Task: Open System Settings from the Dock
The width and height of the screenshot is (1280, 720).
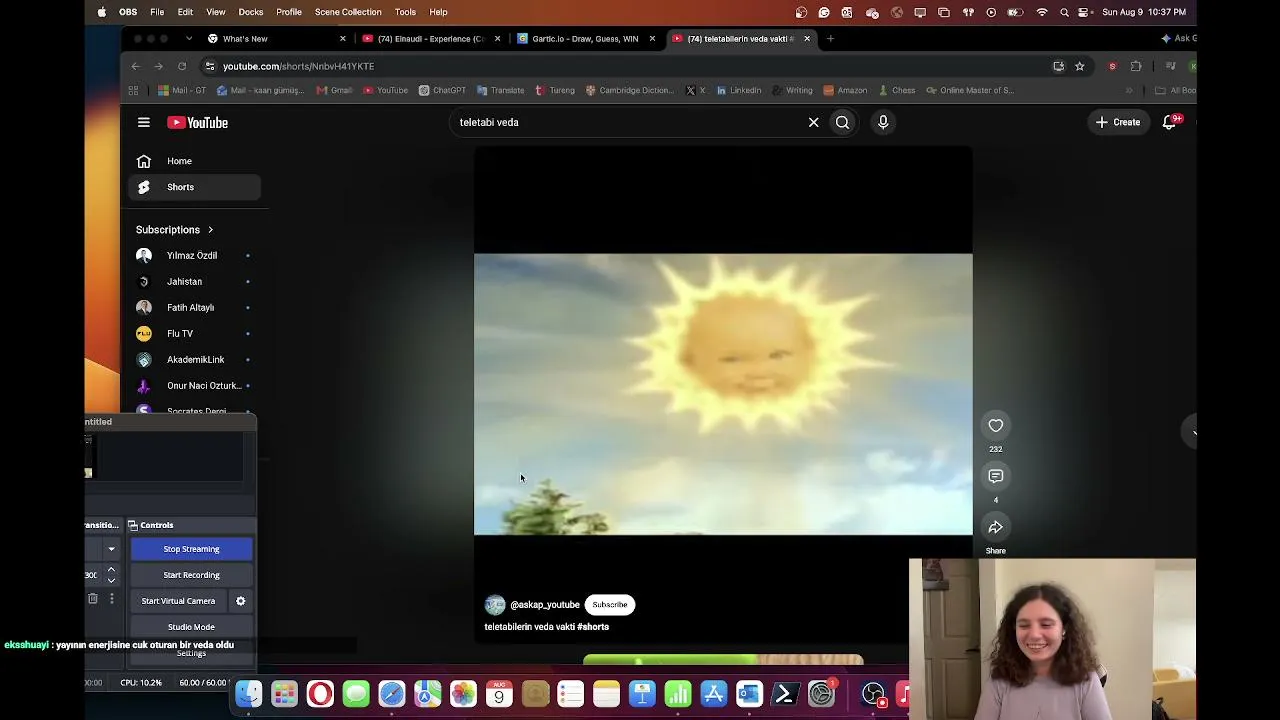Action: point(821,693)
